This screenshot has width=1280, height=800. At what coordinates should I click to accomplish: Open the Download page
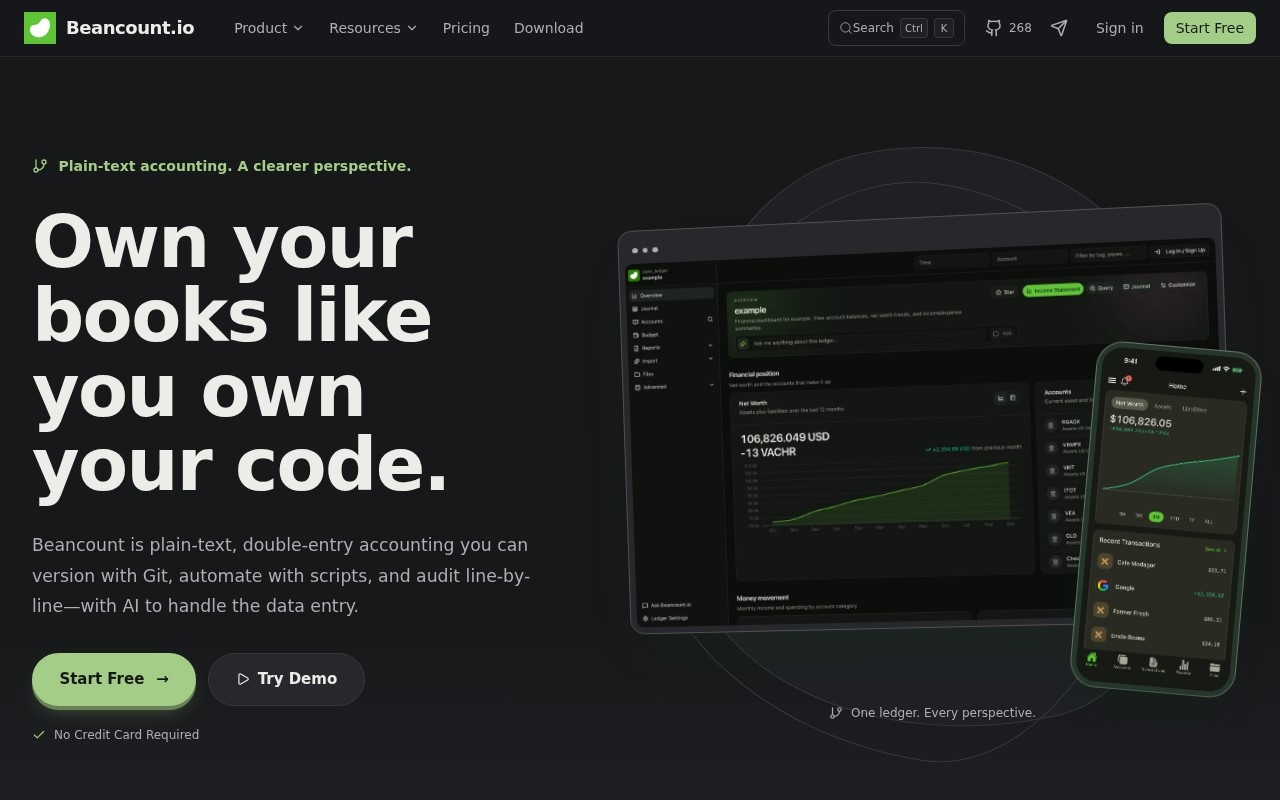point(548,28)
